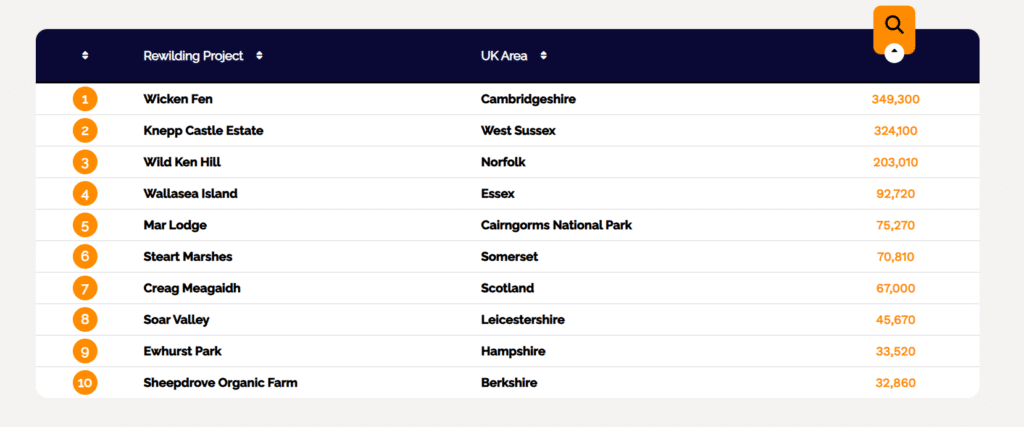This screenshot has width=1024, height=427.
Task: Select Knepp Castle Estate project name
Action: [x=203, y=131]
